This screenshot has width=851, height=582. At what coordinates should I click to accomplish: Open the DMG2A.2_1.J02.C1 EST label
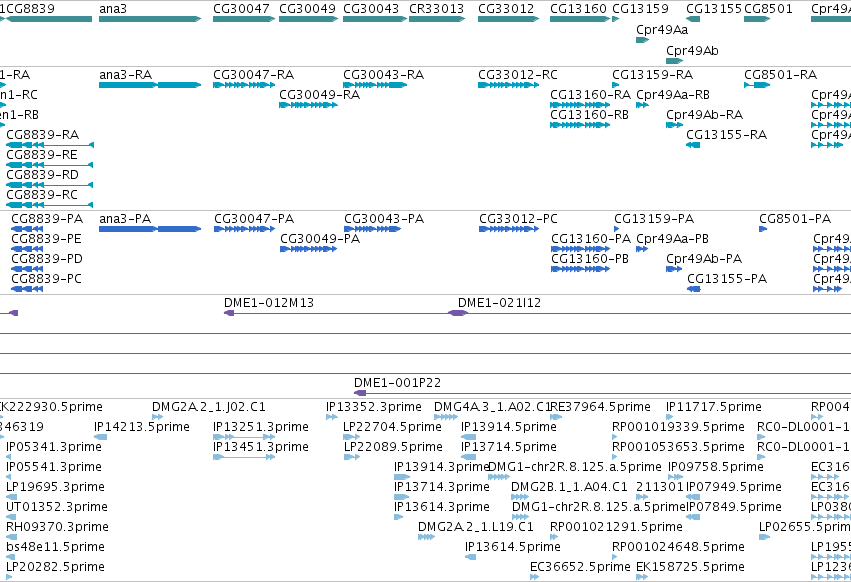tap(209, 407)
